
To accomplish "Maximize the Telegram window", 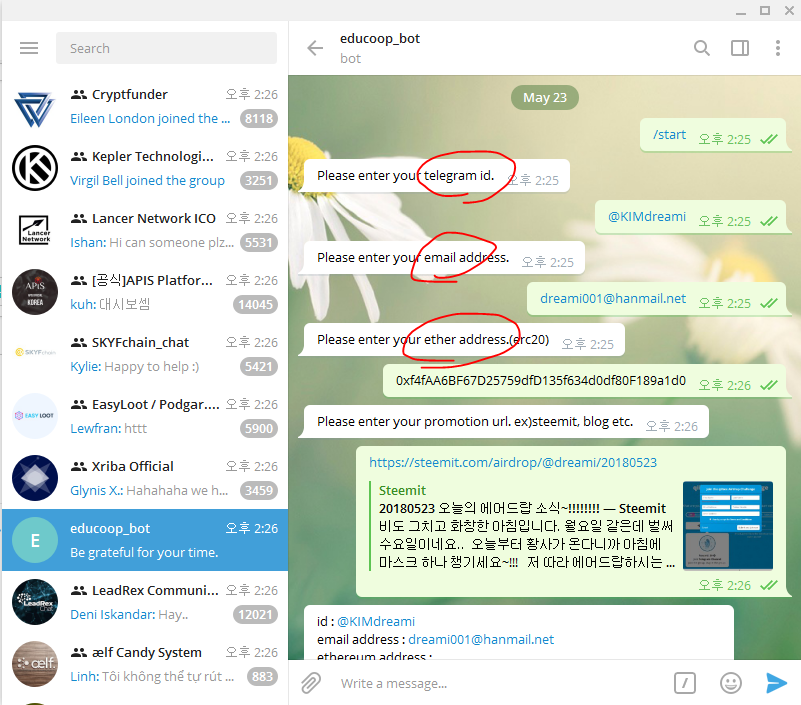I will coord(765,10).
